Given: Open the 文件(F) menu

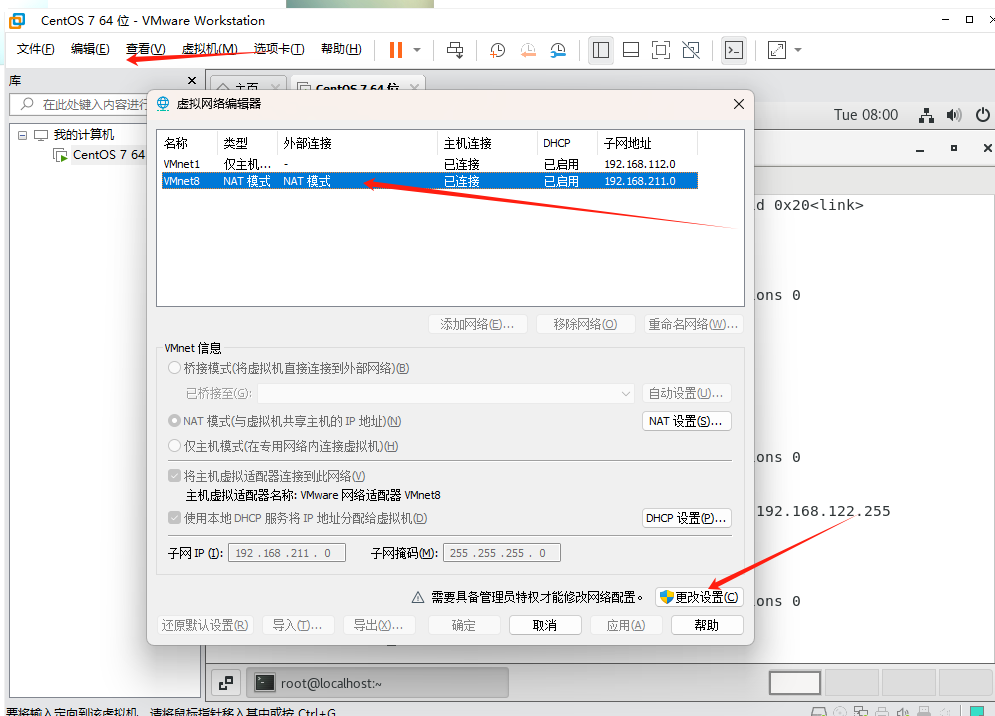Looking at the screenshot, I should [36, 50].
